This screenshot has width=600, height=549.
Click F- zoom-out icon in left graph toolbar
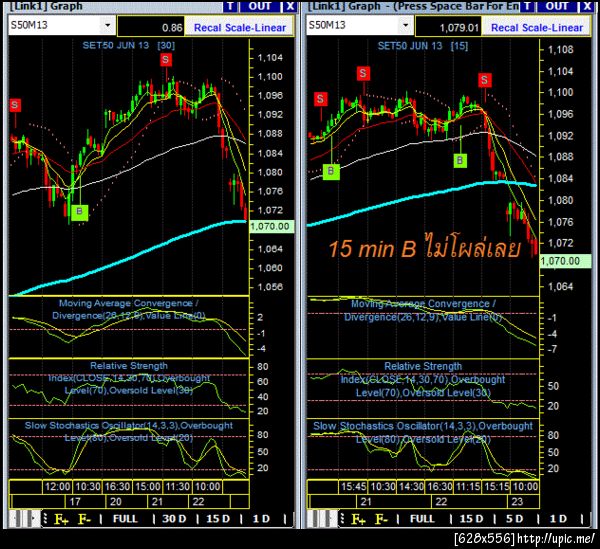[x=84, y=519]
